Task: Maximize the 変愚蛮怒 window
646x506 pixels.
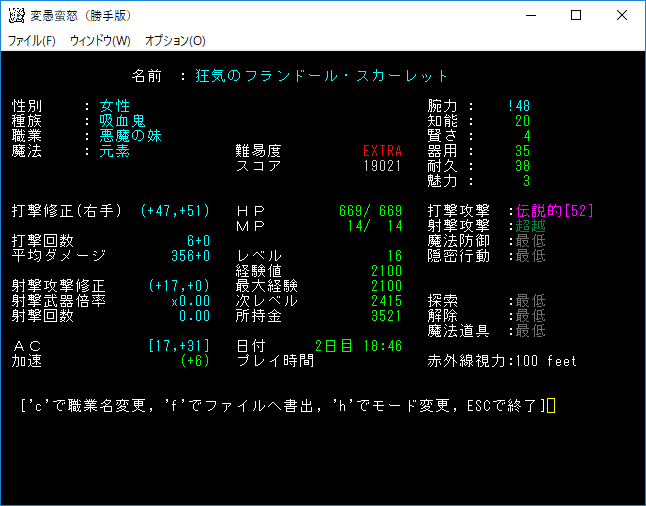Action: click(x=576, y=15)
